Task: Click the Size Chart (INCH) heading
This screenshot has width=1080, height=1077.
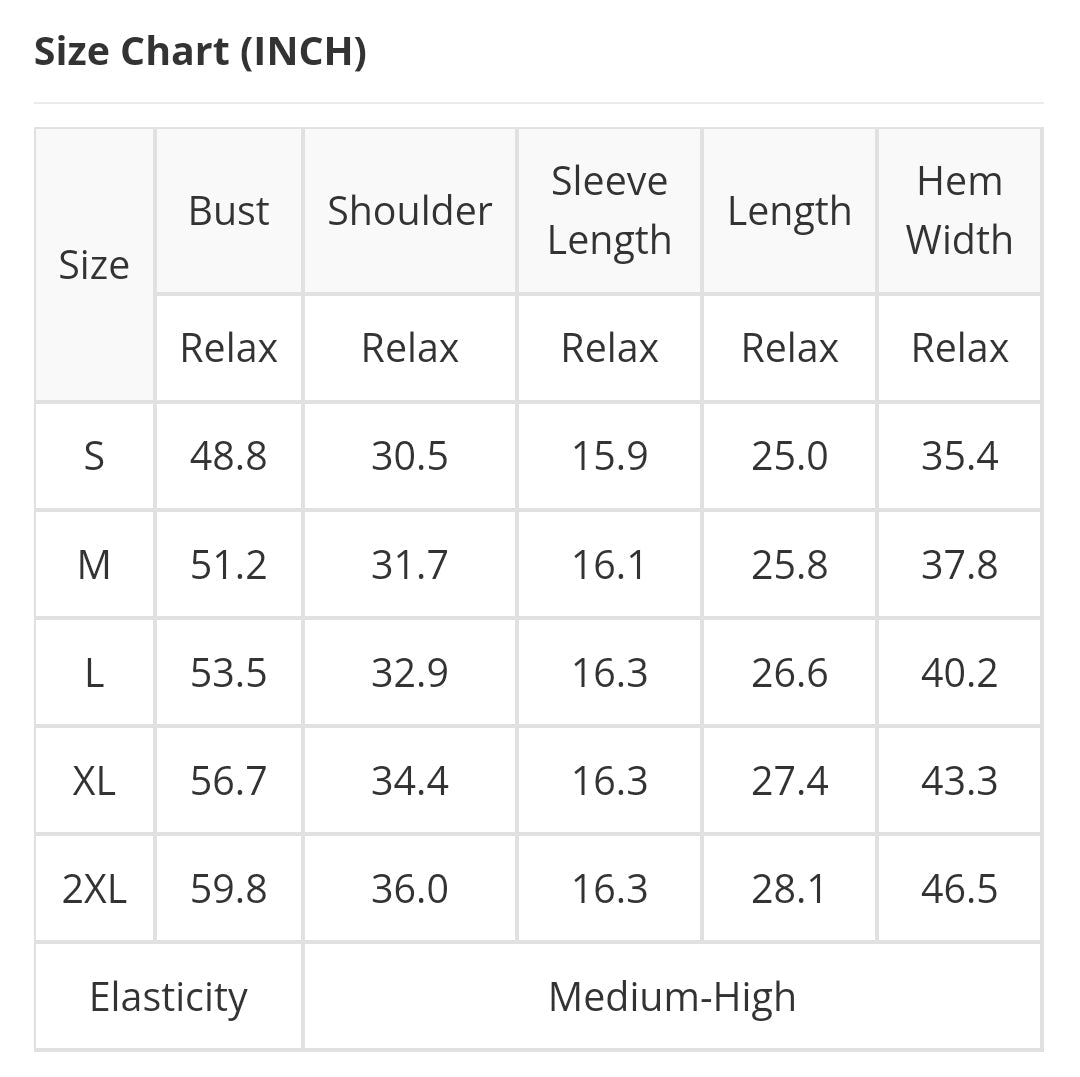Action: 200,52
